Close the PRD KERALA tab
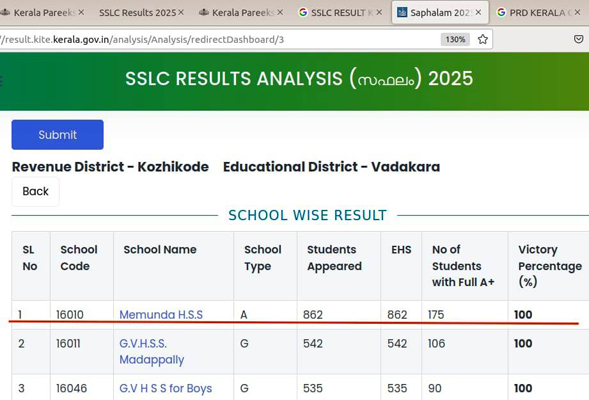589x400 pixels. 577,12
